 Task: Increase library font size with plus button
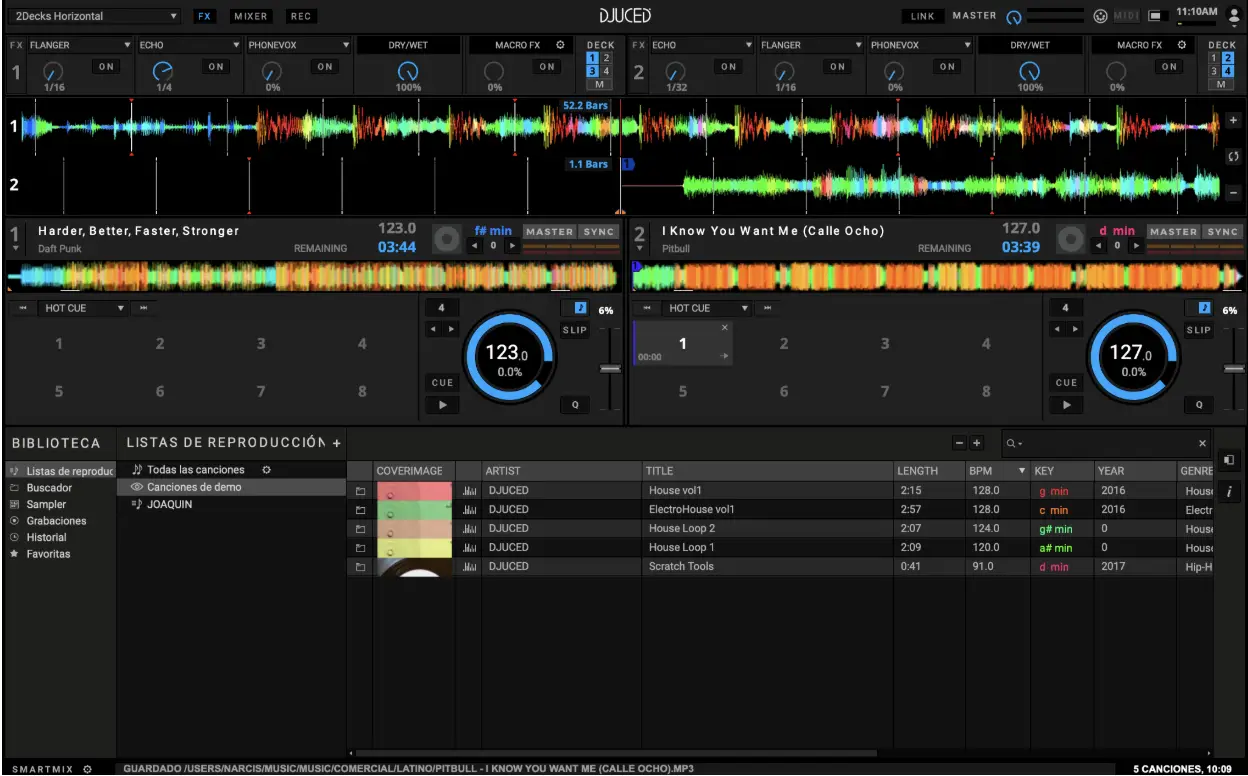coord(977,443)
